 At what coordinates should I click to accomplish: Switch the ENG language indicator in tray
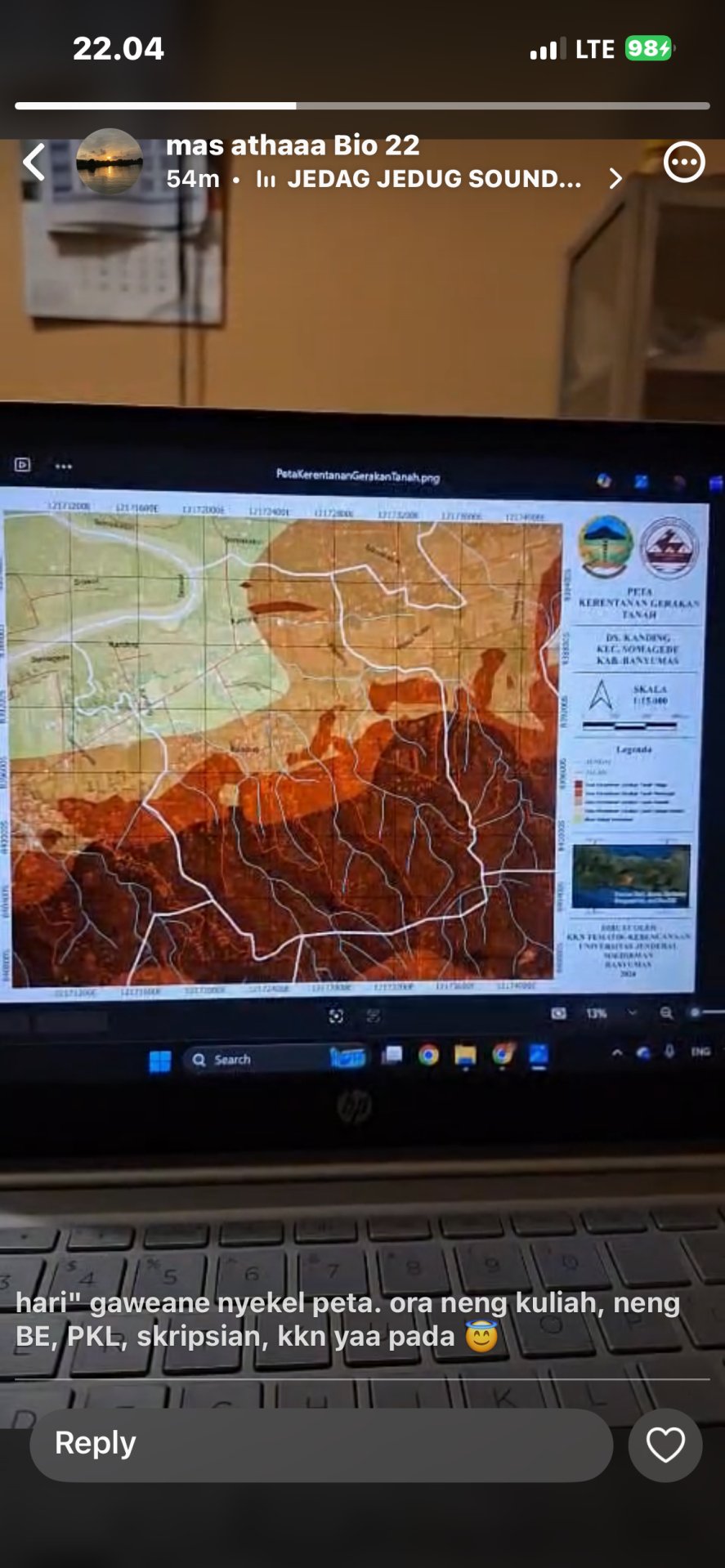tap(700, 1052)
